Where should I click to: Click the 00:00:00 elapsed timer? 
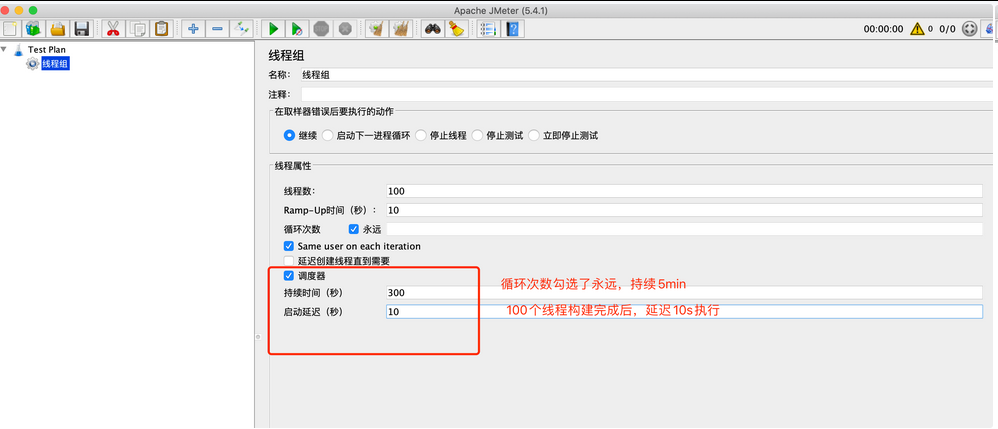pos(883,29)
